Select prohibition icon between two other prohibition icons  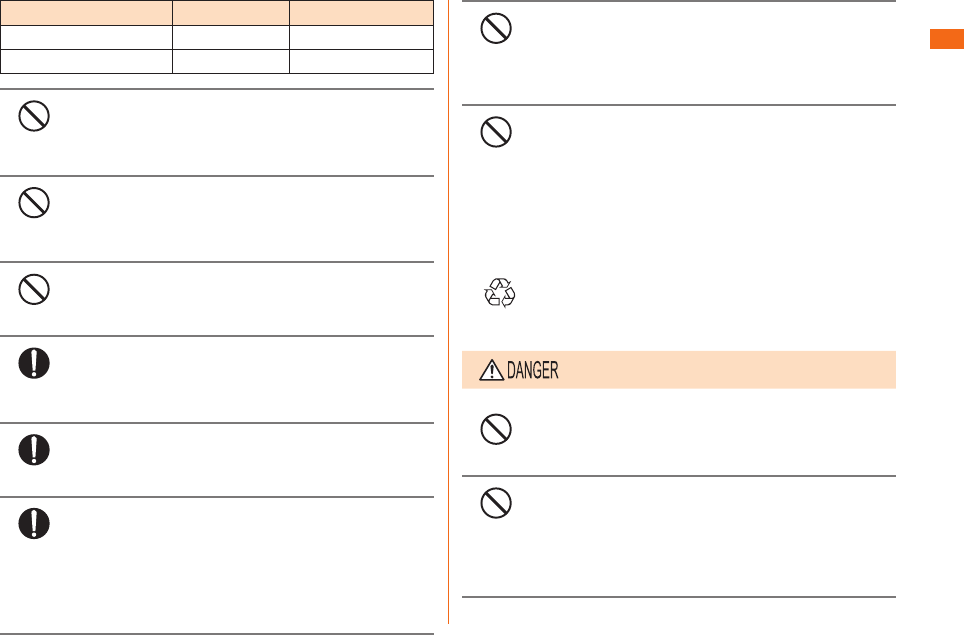pos(34,203)
